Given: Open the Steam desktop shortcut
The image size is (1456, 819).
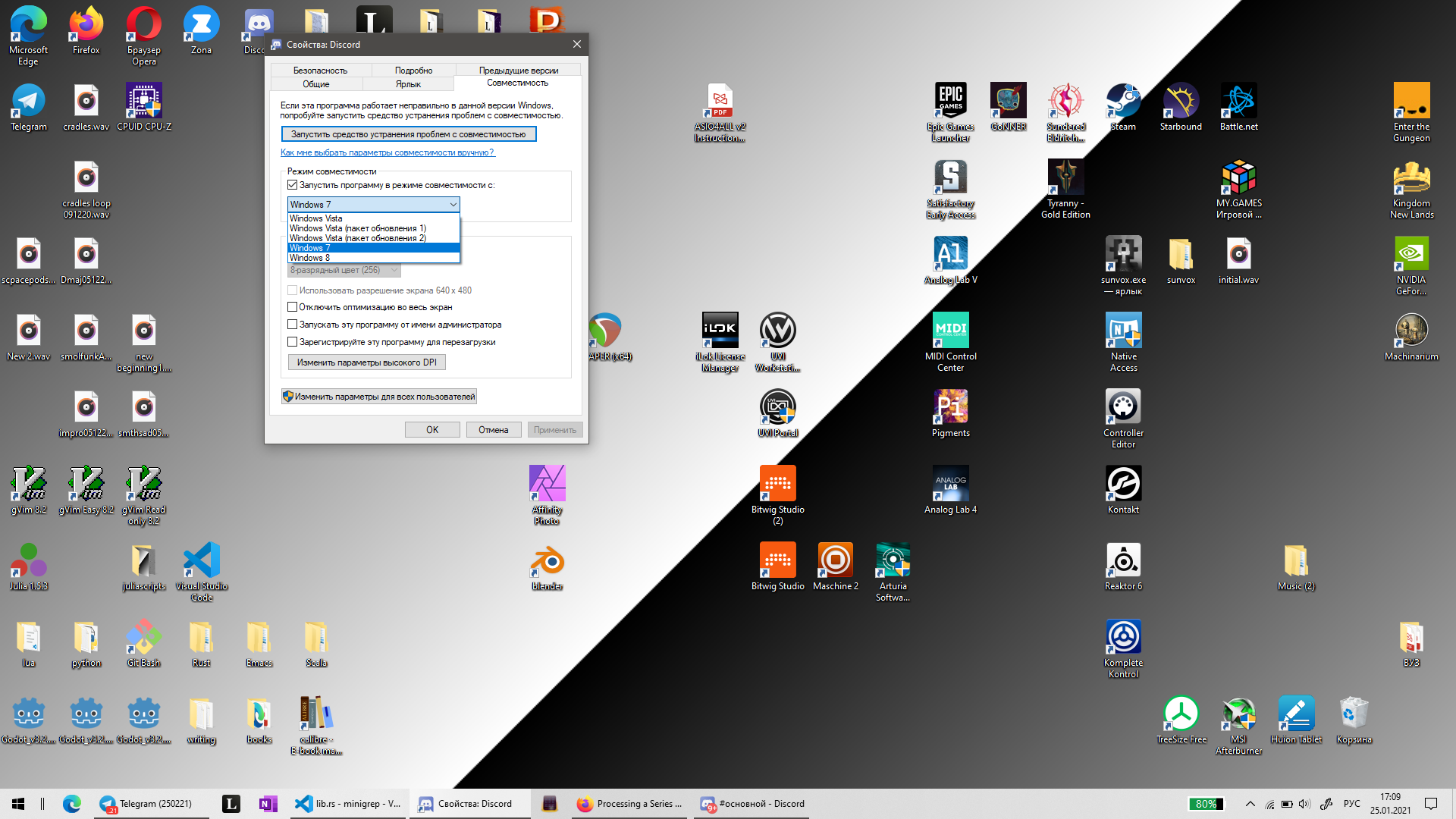Looking at the screenshot, I should pyautogui.click(x=1123, y=108).
